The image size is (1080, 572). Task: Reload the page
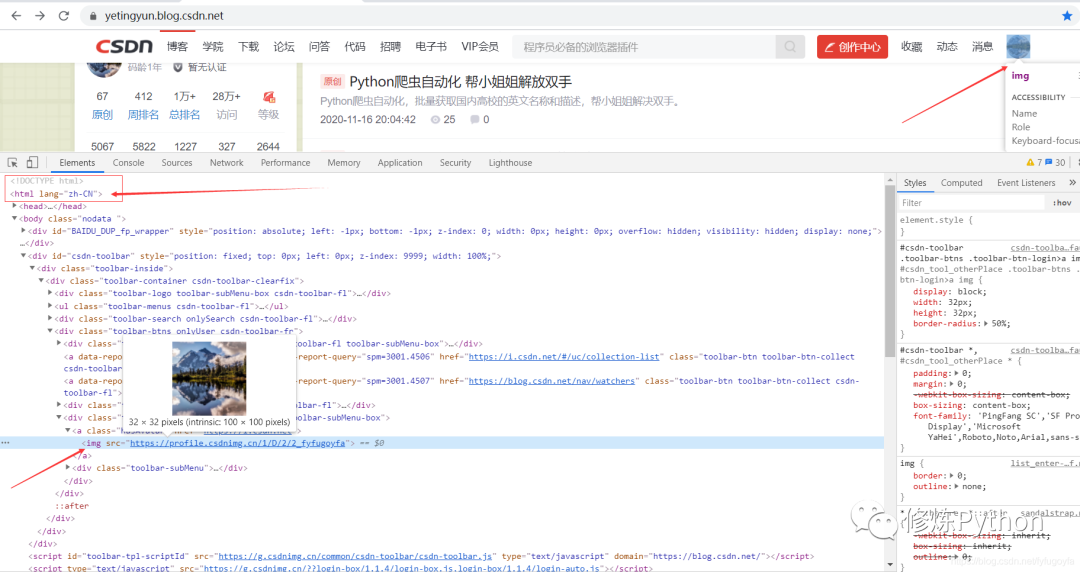tap(63, 15)
